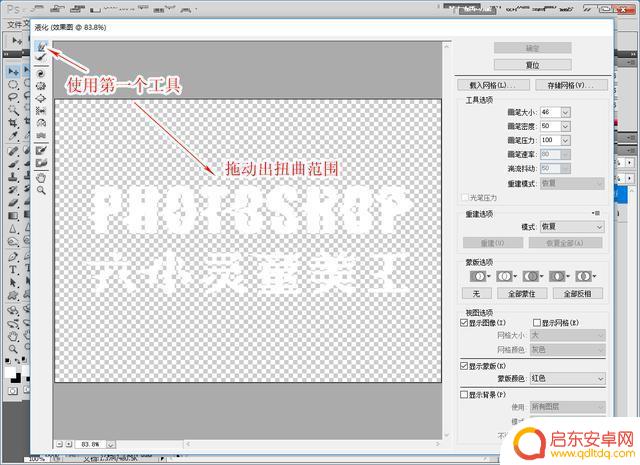
Task: Click Pen tool in main toolbar
Action: pyautogui.click(x=13, y=257)
